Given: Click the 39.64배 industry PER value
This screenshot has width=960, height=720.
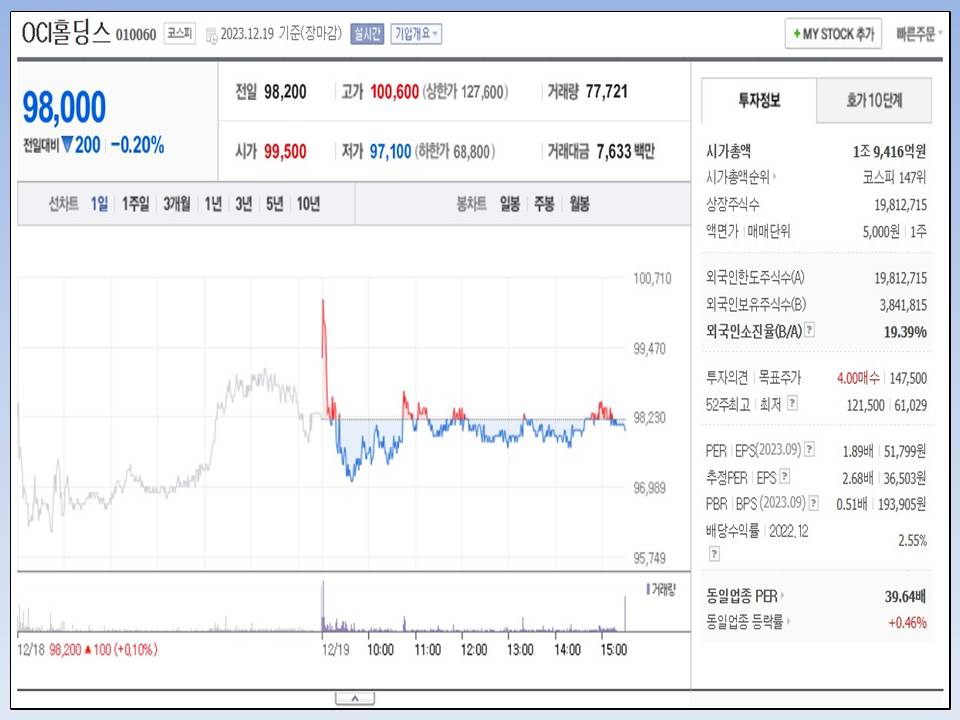Looking at the screenshot, I should click(x=905, y=596).
